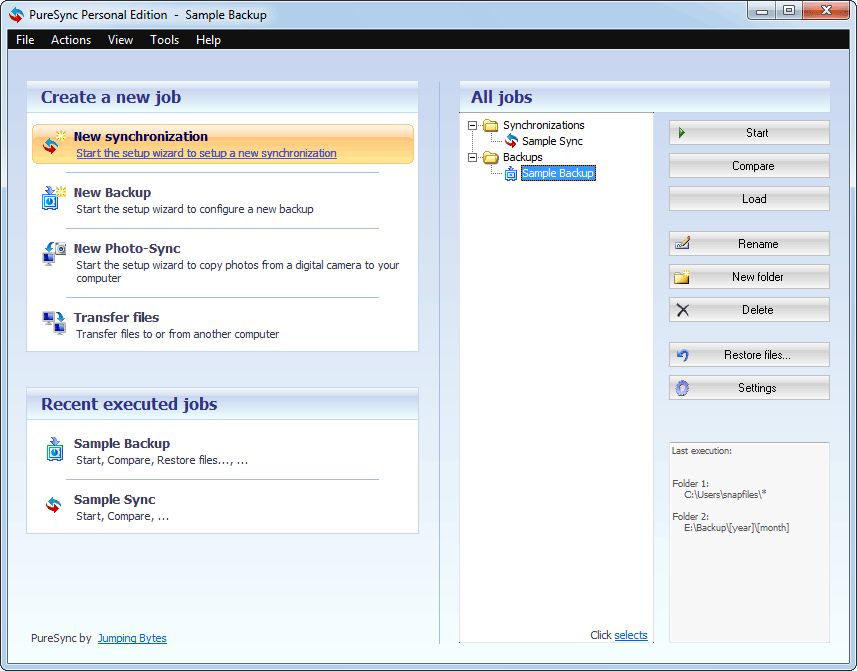The height and width of the screenshot is (671, 857).
Task: Click the 'selects' link below job list
Action: [x=630, y=635]
